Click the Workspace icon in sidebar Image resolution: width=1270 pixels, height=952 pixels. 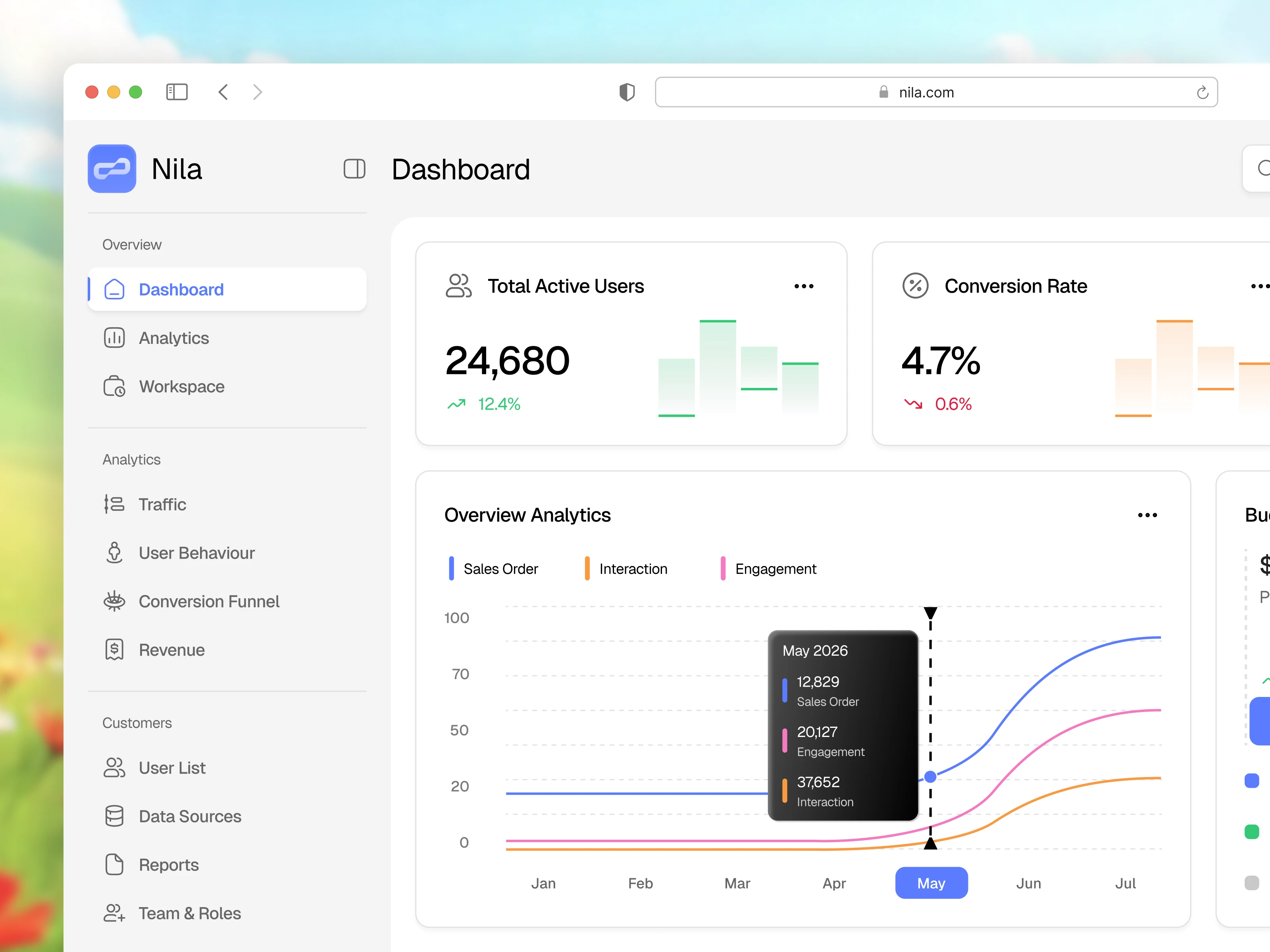point(114,386)
